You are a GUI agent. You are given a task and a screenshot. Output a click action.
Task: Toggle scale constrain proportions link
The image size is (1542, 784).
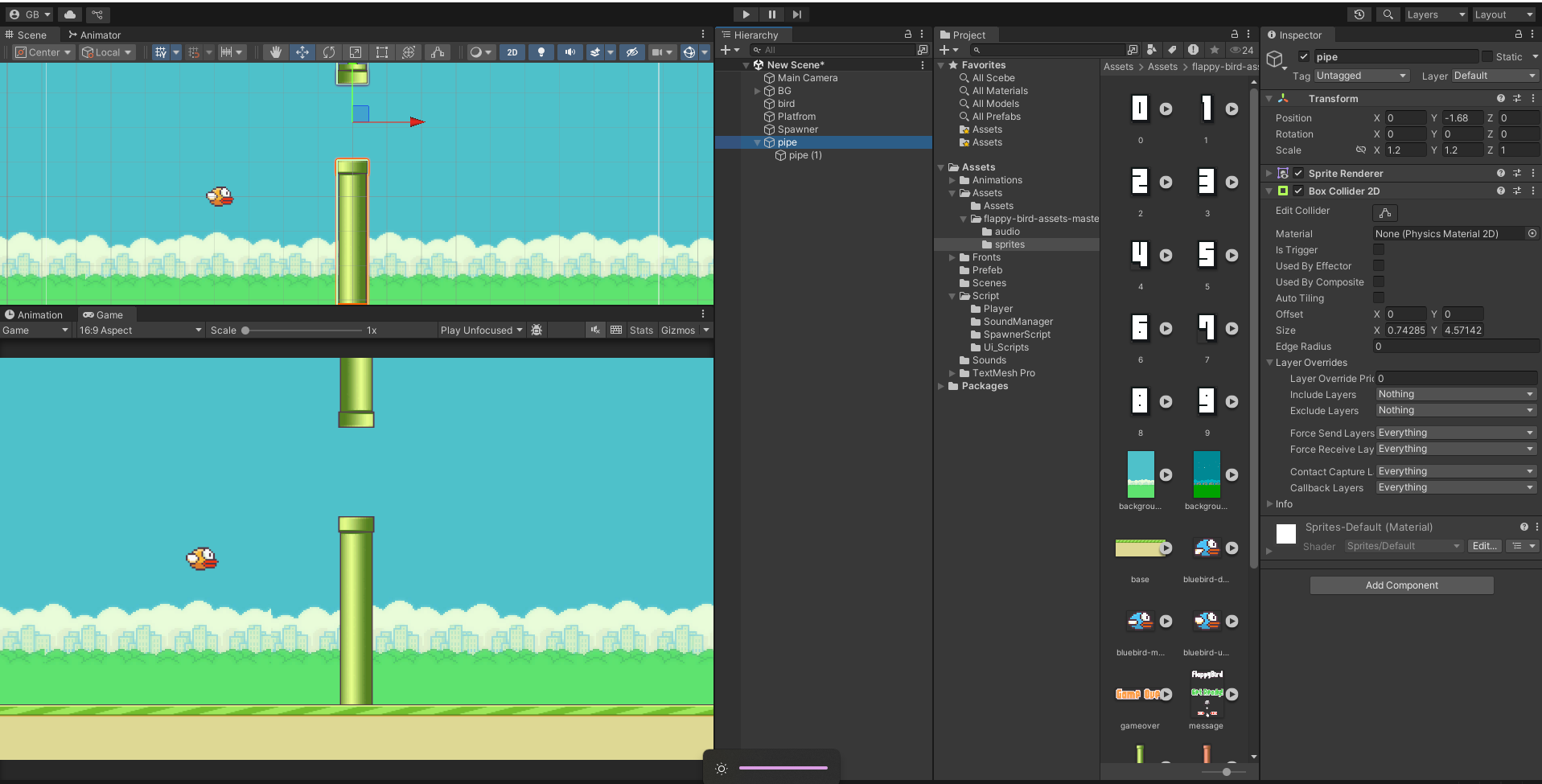pyautogui.click(x=1361, y=150)
